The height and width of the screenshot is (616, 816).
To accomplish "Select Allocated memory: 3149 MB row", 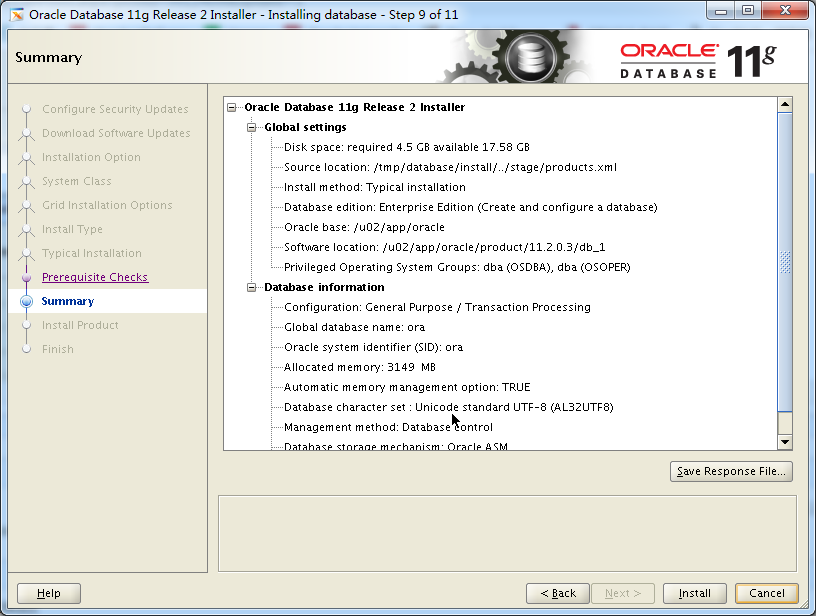I will point(360,368).
